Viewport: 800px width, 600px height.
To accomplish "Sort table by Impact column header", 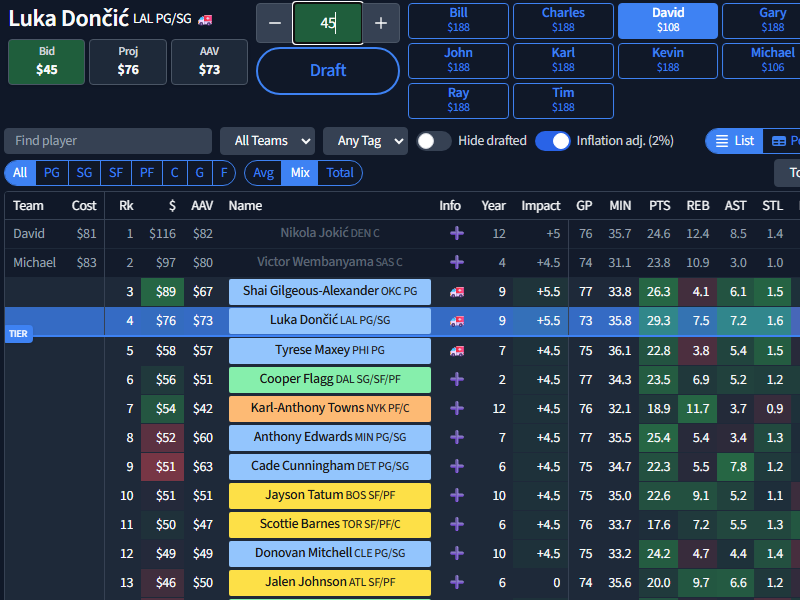I will pyautogui.click(x=540, y=206).
